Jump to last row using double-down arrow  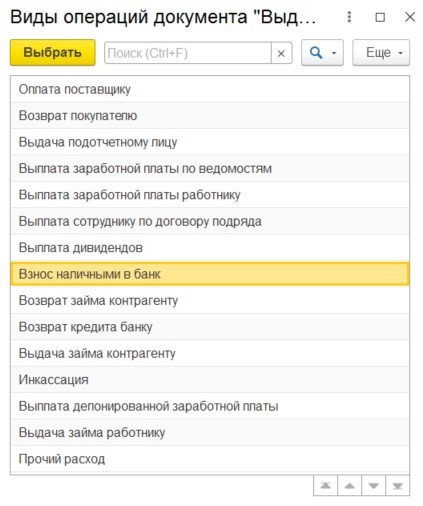pyautogui.click(x=397, y=486)
